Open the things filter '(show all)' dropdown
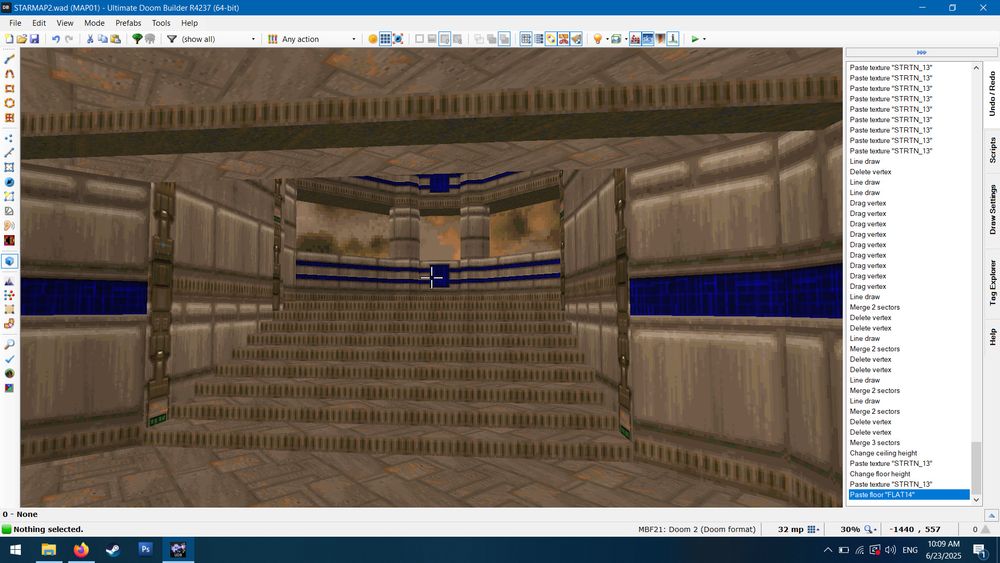Viewport: 1000px width, 563px height. pos(218,39)
